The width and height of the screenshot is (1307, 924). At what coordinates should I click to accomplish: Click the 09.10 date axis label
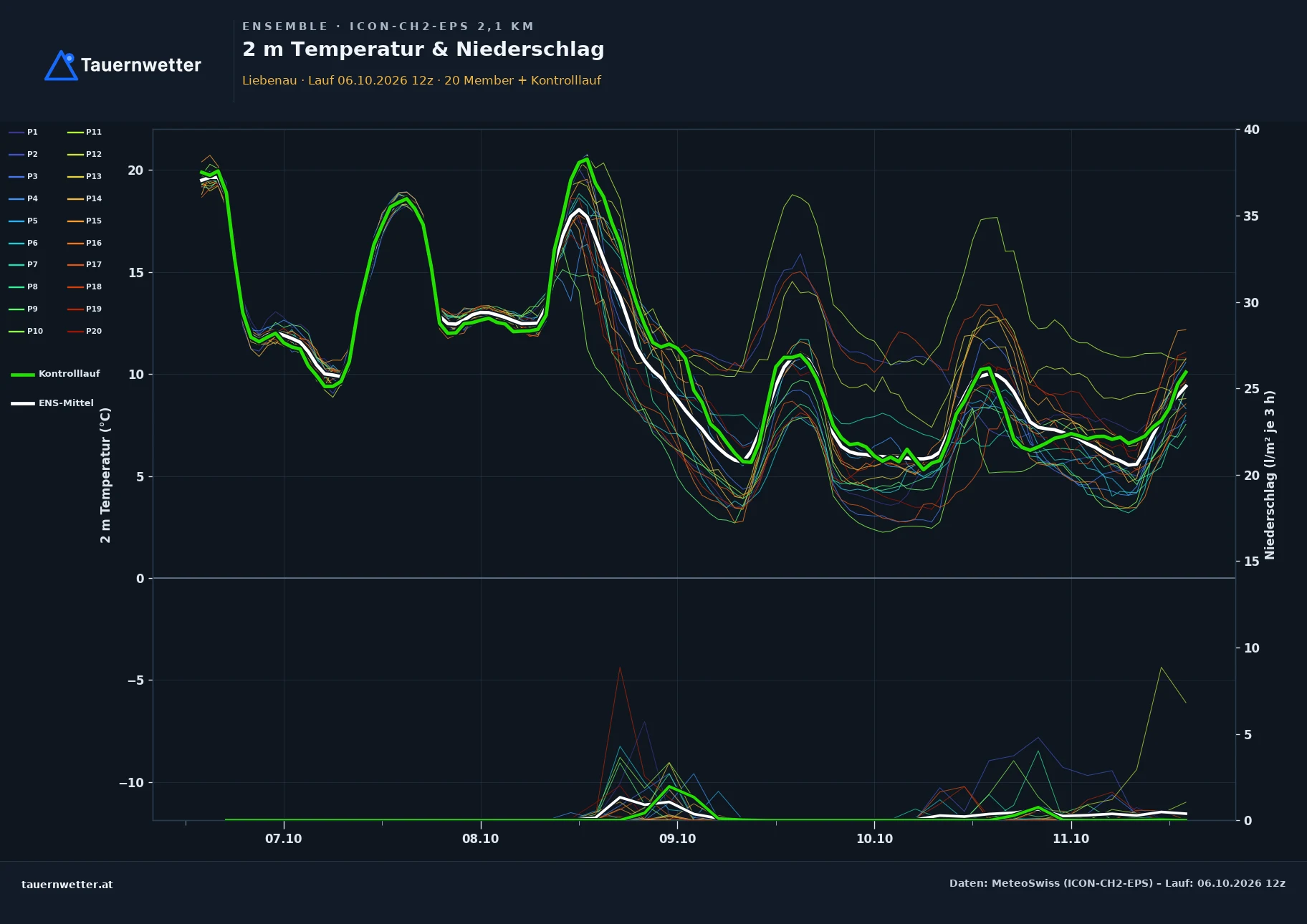pos(678,839)
